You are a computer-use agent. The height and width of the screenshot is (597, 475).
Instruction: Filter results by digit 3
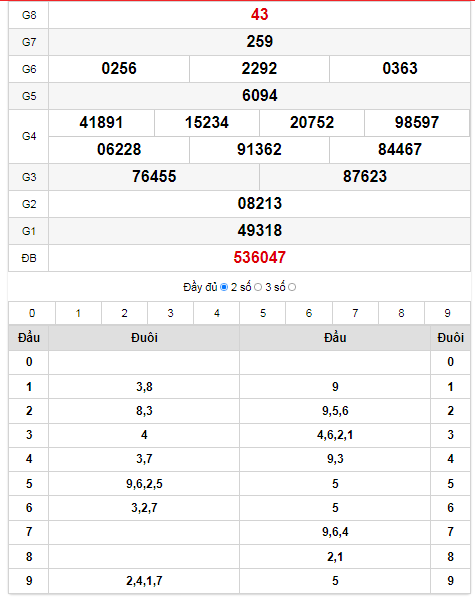(x=171, y=313)
